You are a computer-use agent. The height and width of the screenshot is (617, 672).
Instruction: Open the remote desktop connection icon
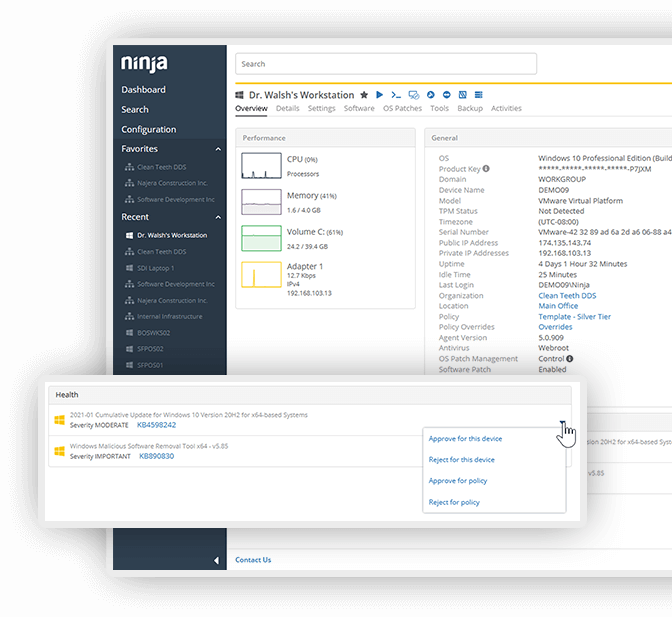[414, 95]
